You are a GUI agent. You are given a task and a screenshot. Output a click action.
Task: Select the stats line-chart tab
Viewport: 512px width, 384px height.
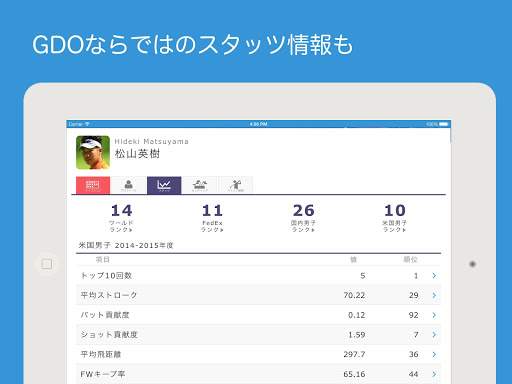[164, 185]
